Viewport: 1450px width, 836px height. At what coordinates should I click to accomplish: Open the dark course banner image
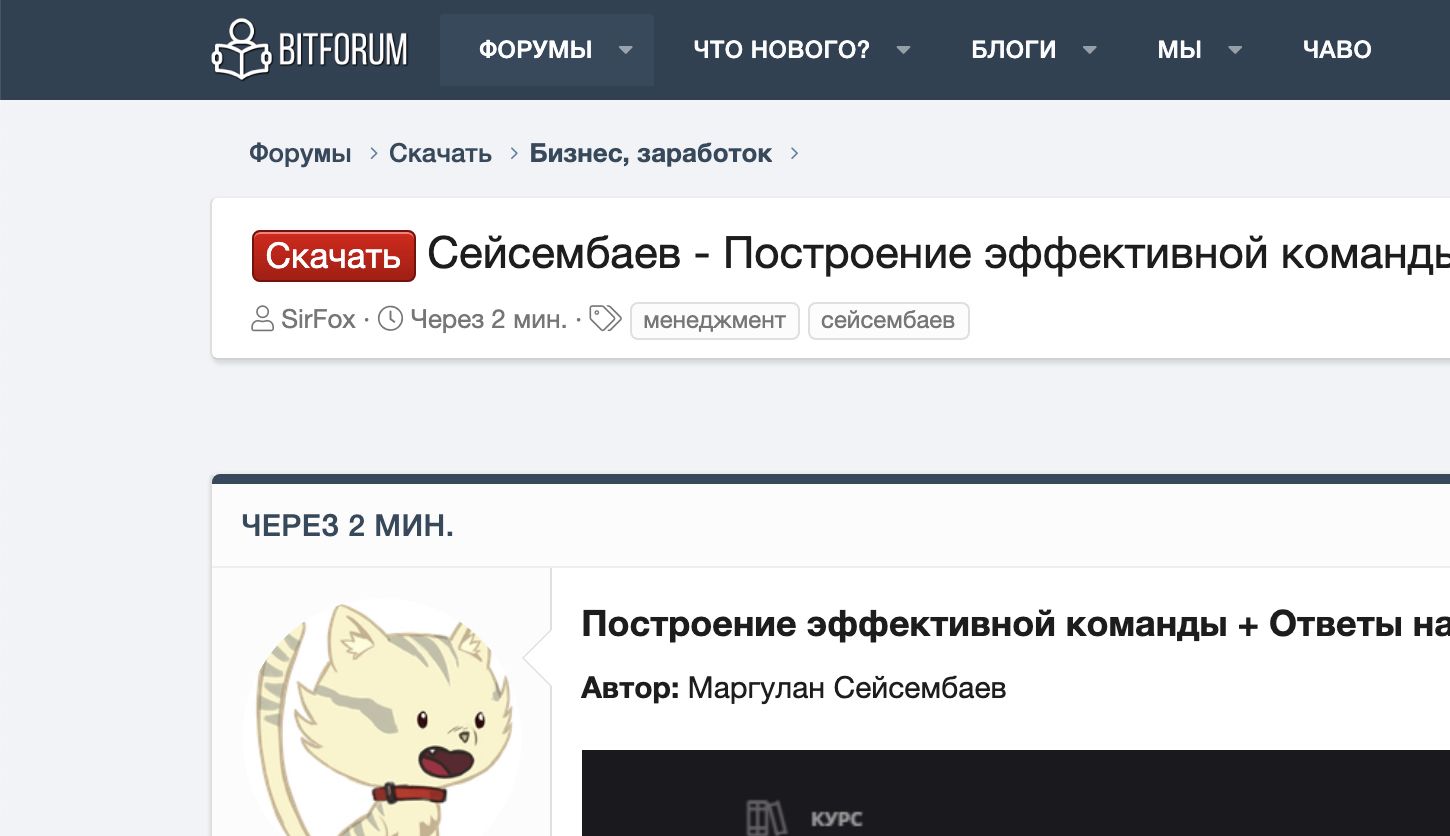[1015, 793]
